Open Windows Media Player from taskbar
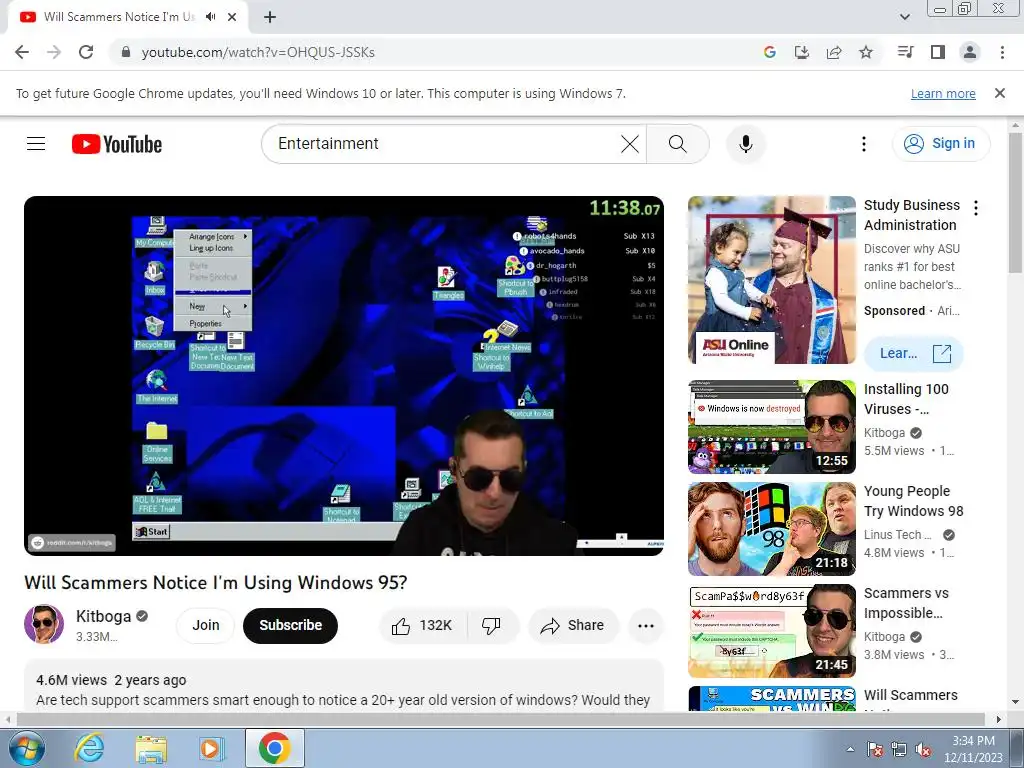The image size is (1024, 768). click(x=211, y=748)
